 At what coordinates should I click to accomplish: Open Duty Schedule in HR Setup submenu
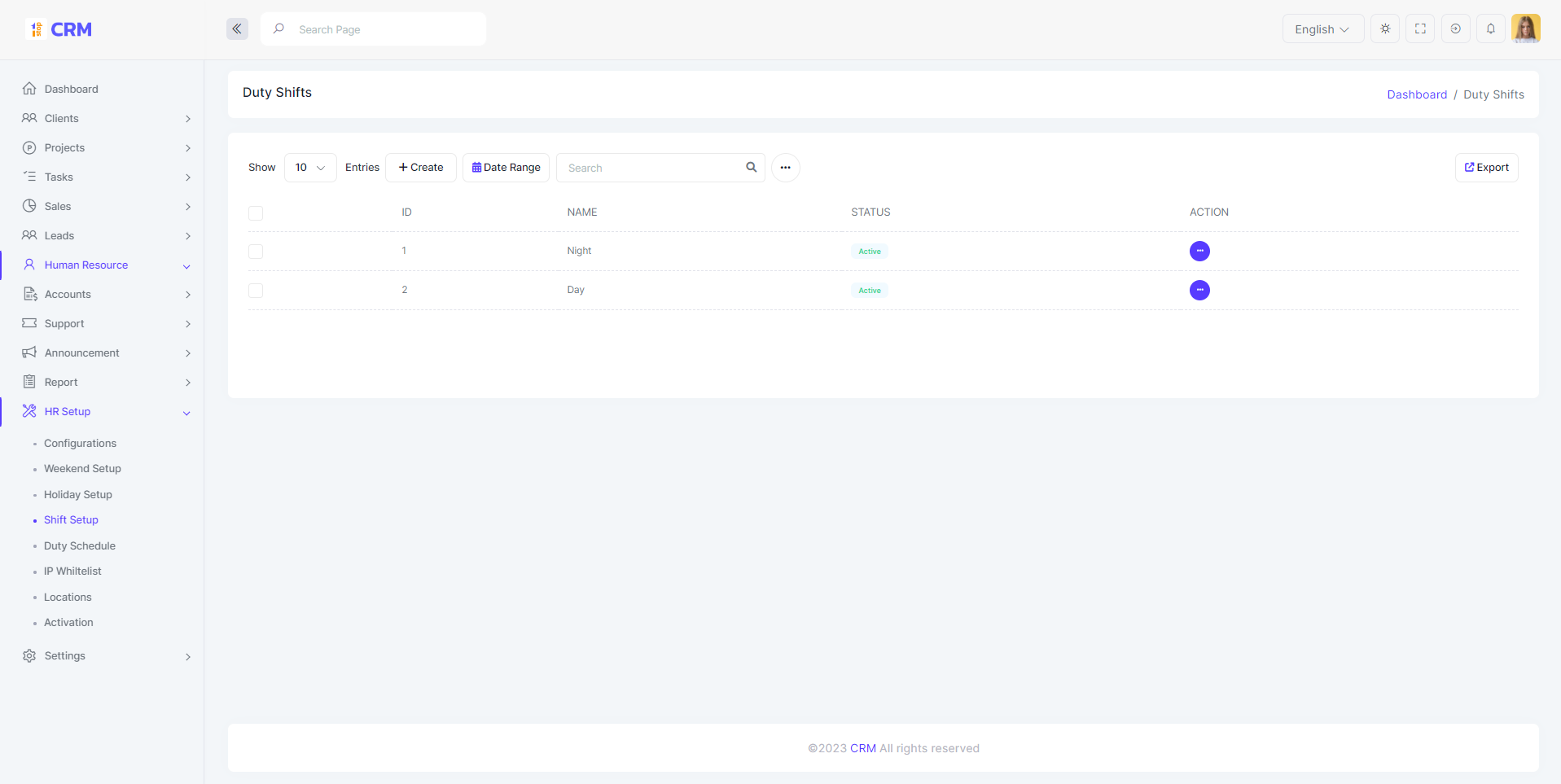(80, 545)
